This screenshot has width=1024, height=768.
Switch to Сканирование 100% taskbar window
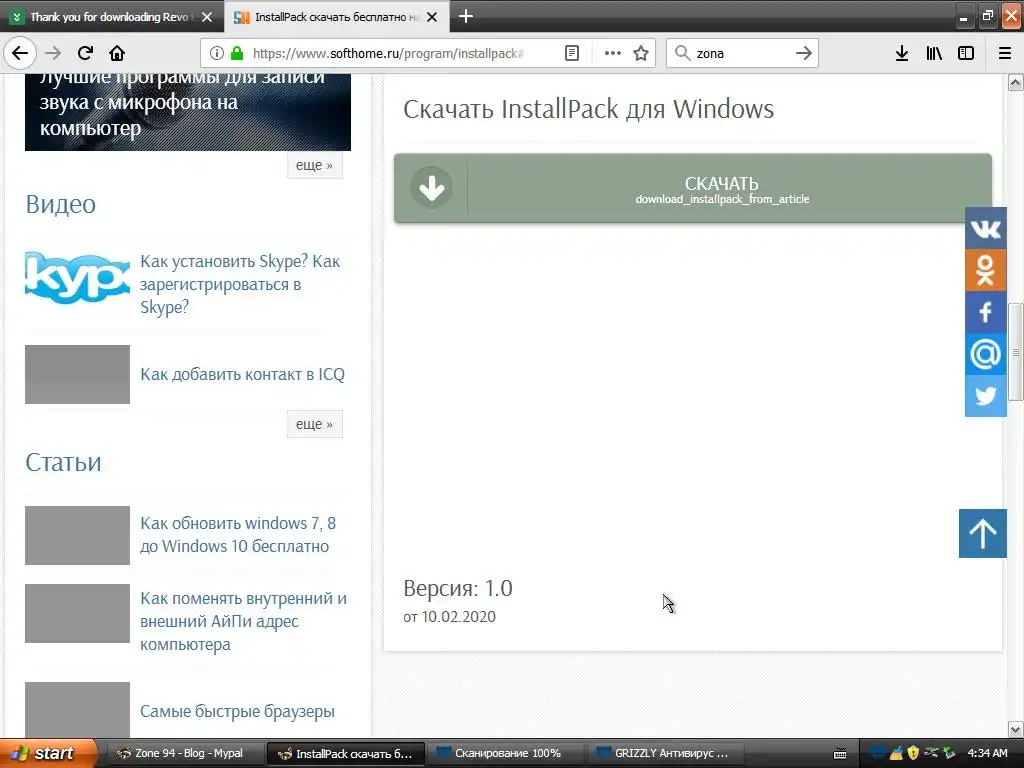tap(504, 753)
